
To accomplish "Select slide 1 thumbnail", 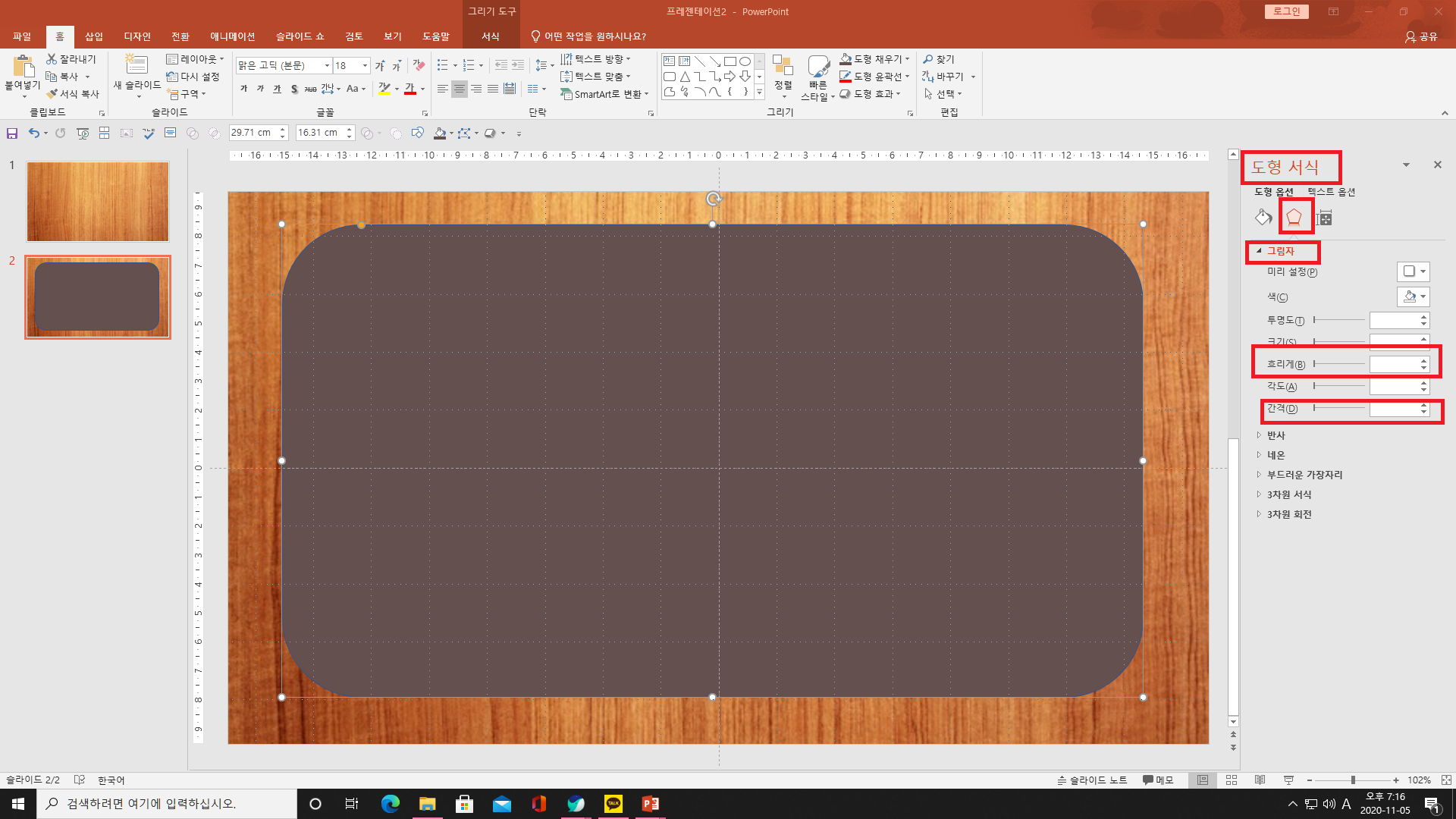I will click(98, 202).
